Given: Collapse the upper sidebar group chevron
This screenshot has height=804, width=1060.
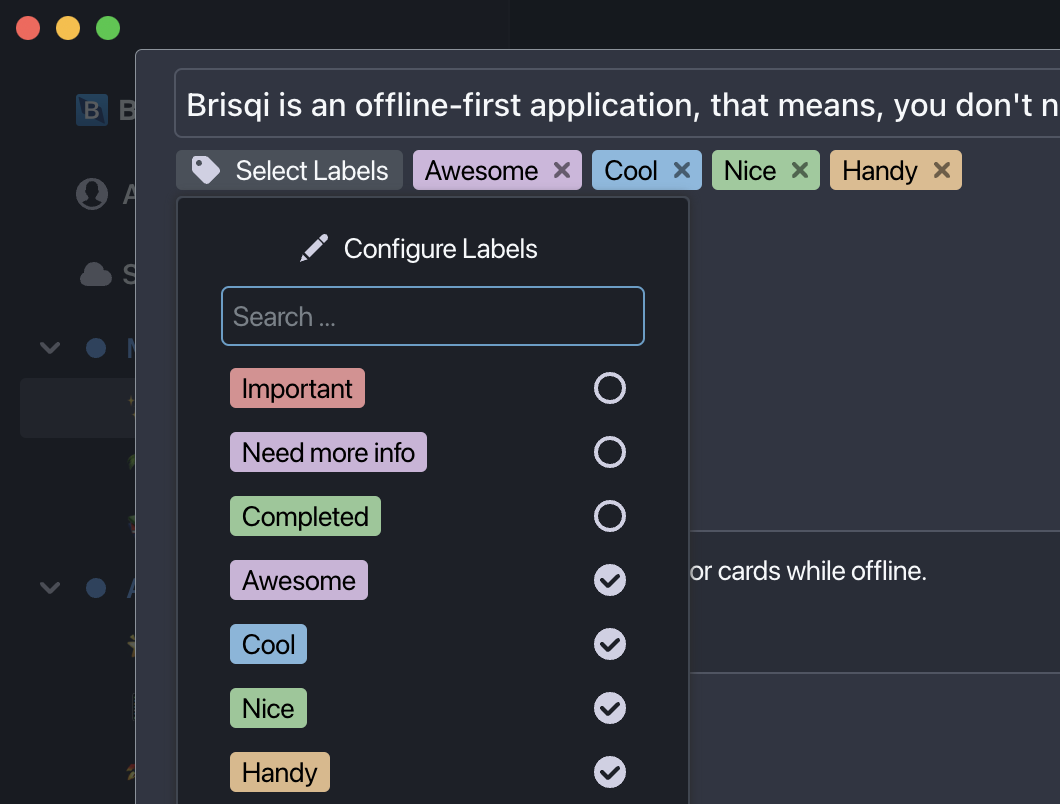Looking at the screenshot, I should pos(50,348).
